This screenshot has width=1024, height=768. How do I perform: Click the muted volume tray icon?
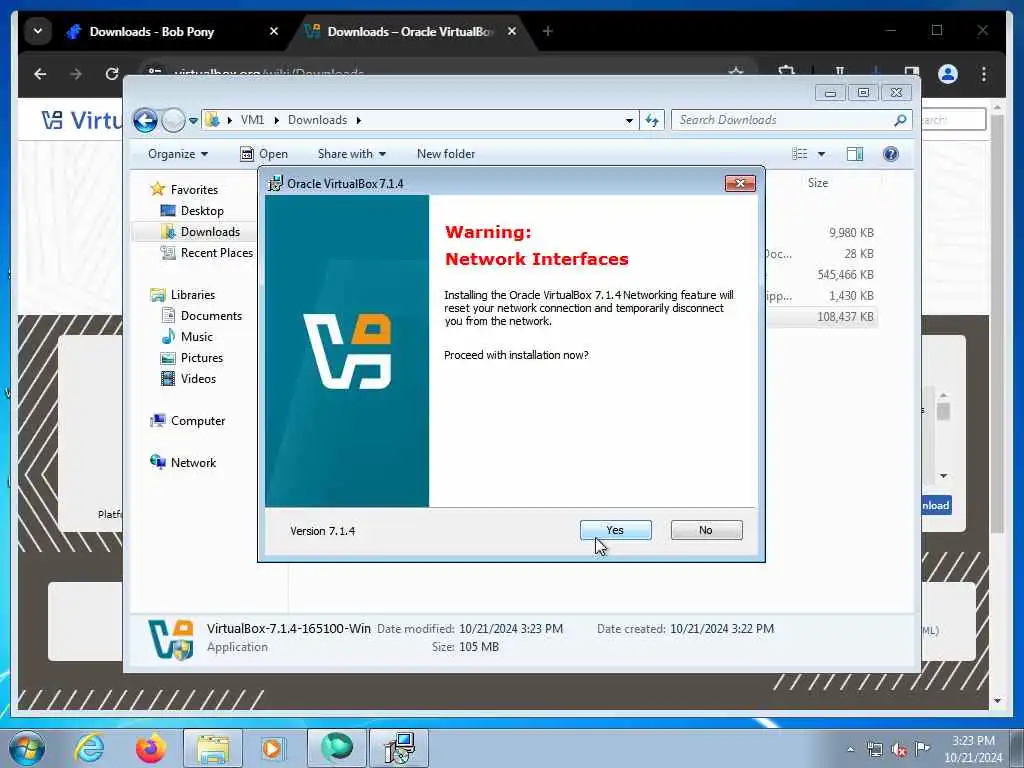tap(899, 750)
